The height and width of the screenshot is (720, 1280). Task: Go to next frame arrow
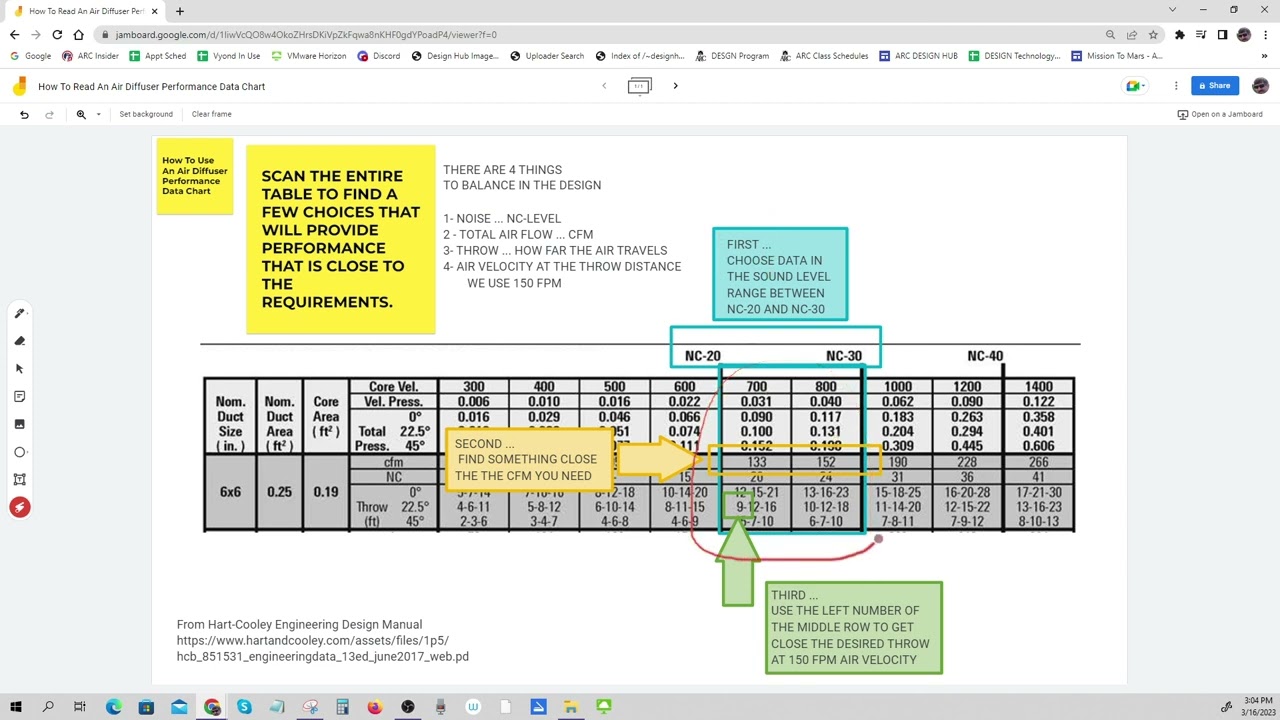click(675, 86)
